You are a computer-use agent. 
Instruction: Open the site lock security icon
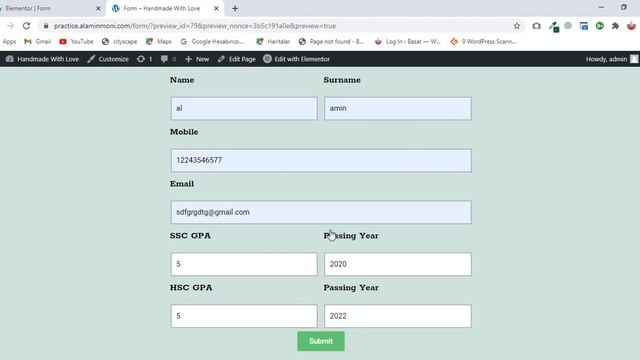pyautogui.click(x=46, y=26)
